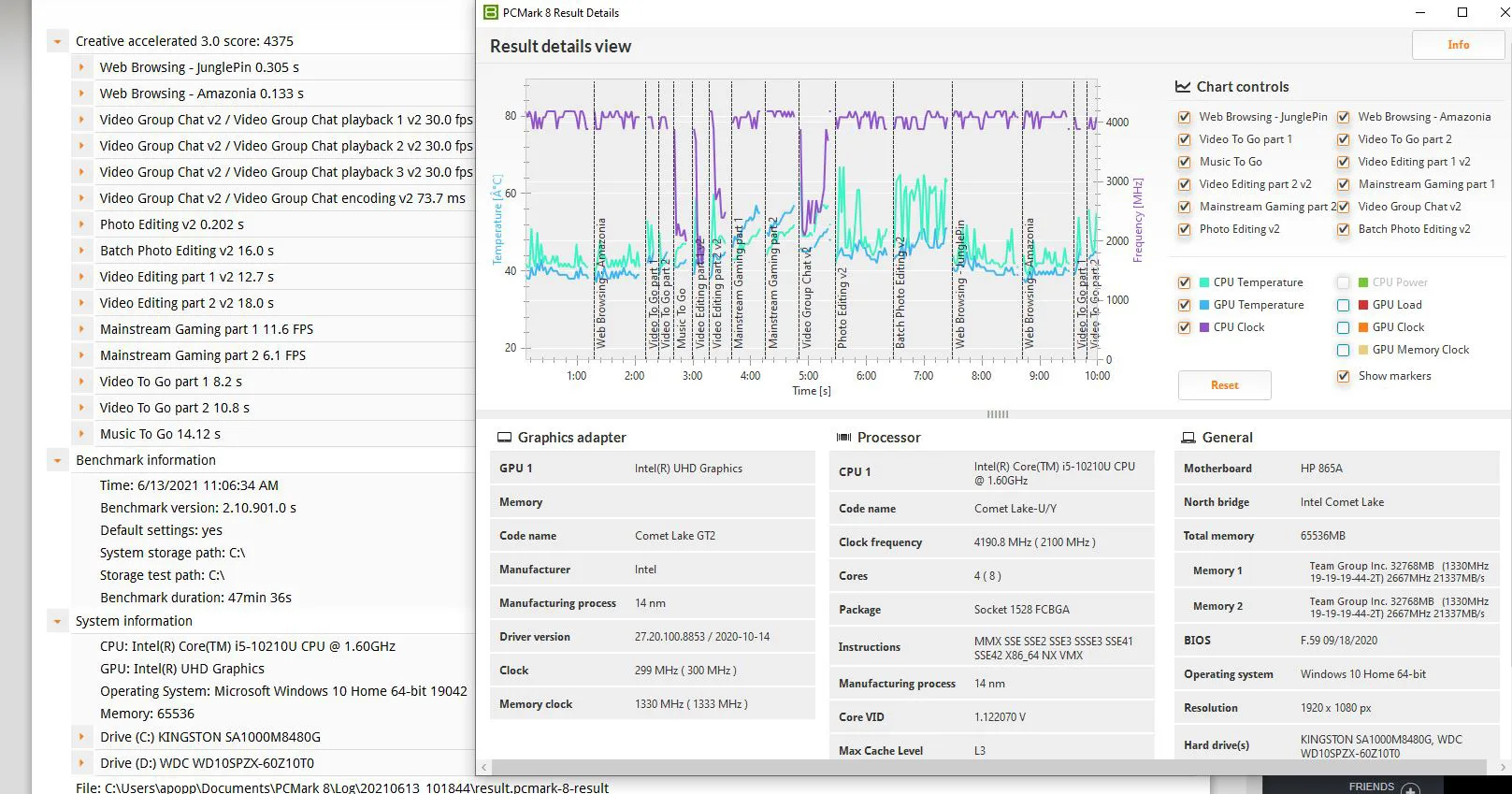Toggle Video To Go part 2 checkbox
Screen dimensions: 1512x794
click(1343, 139)
